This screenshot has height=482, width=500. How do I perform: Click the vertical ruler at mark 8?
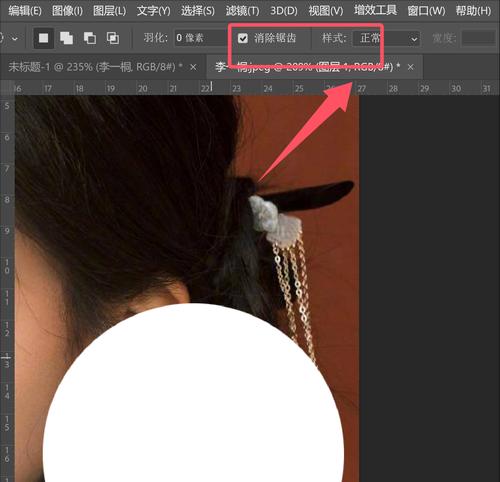point(7,200)
